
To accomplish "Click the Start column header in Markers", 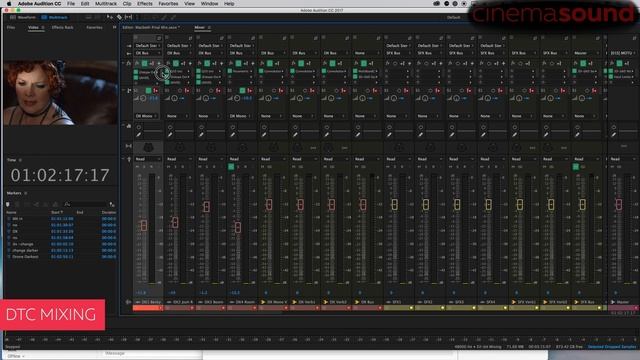I will 57,212.
